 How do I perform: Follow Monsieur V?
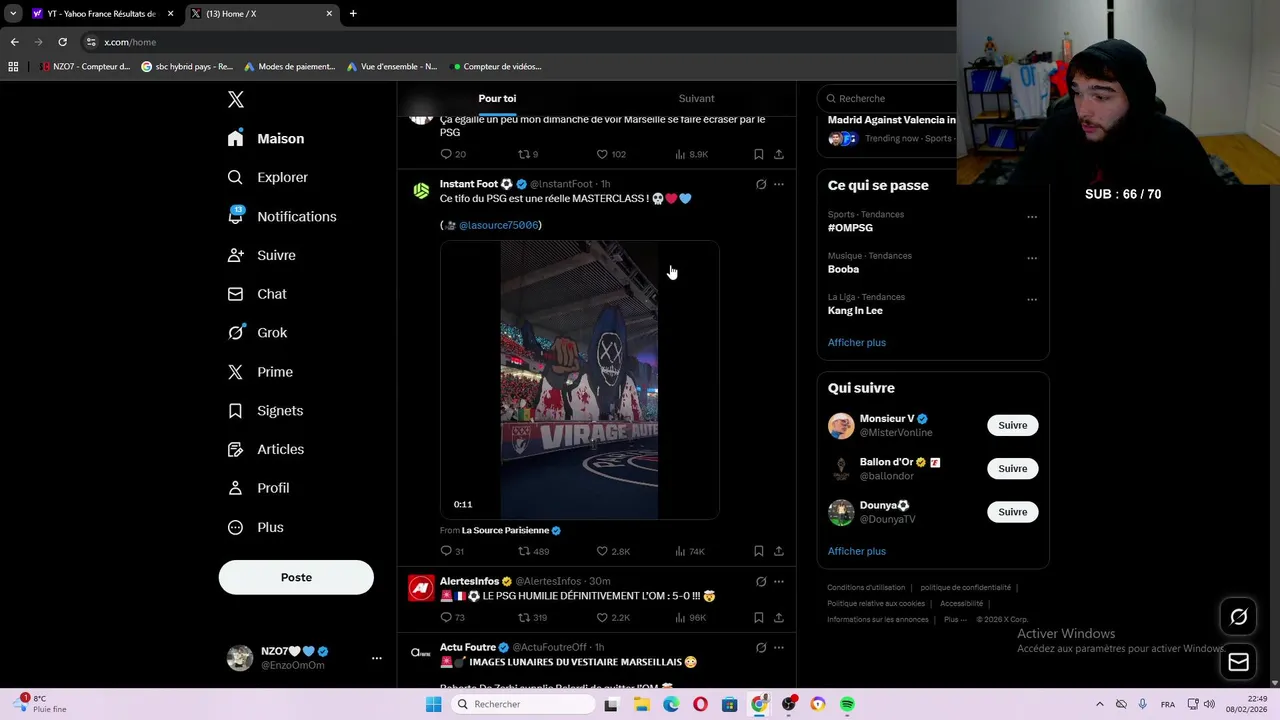pyautogui.click(x=1012, y=425)
